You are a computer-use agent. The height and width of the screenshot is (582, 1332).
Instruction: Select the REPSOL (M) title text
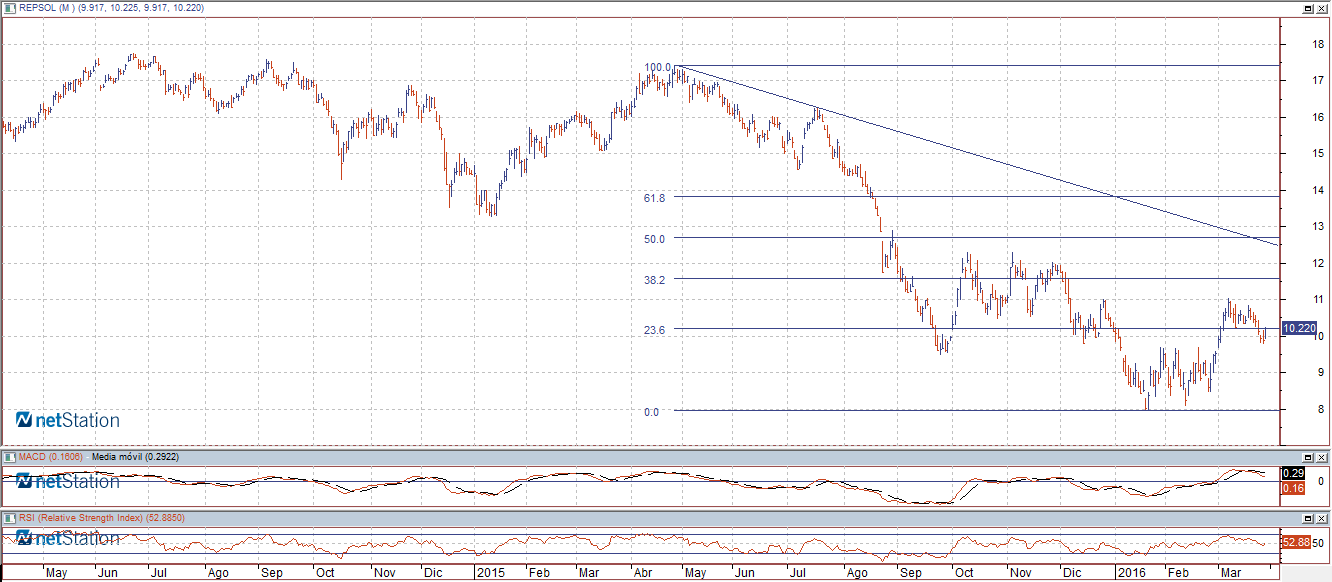pyautogui.click(x=48, y=8)
